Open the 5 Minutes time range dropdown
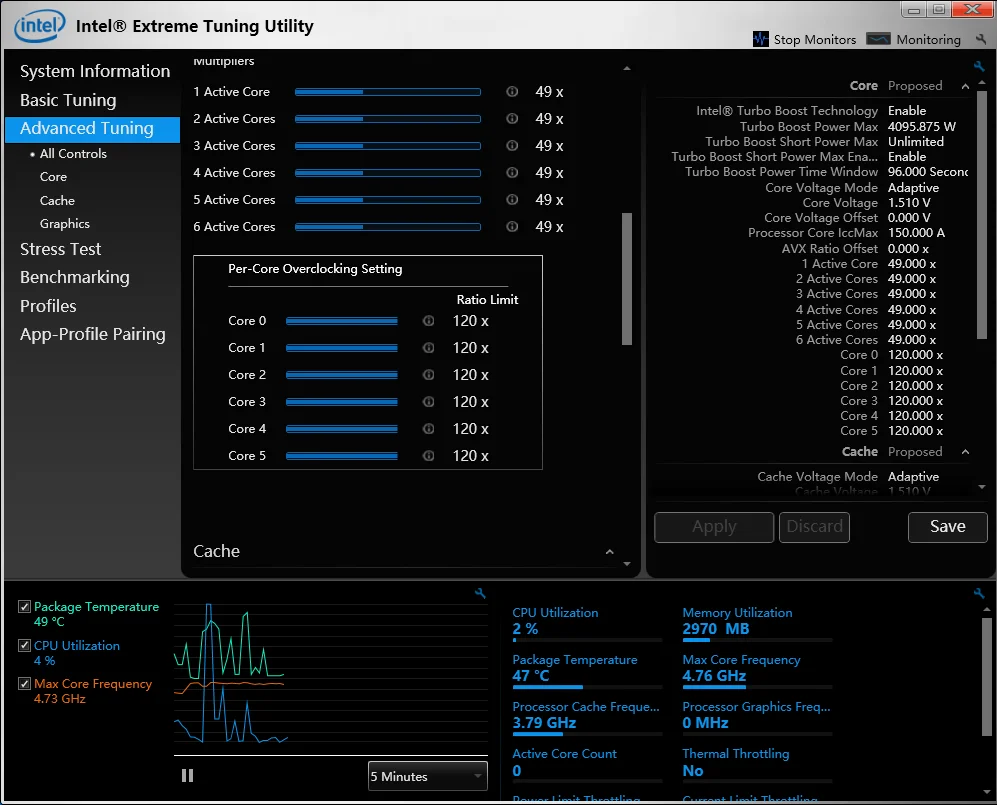 pyautogui.click(x=427, y=776)
